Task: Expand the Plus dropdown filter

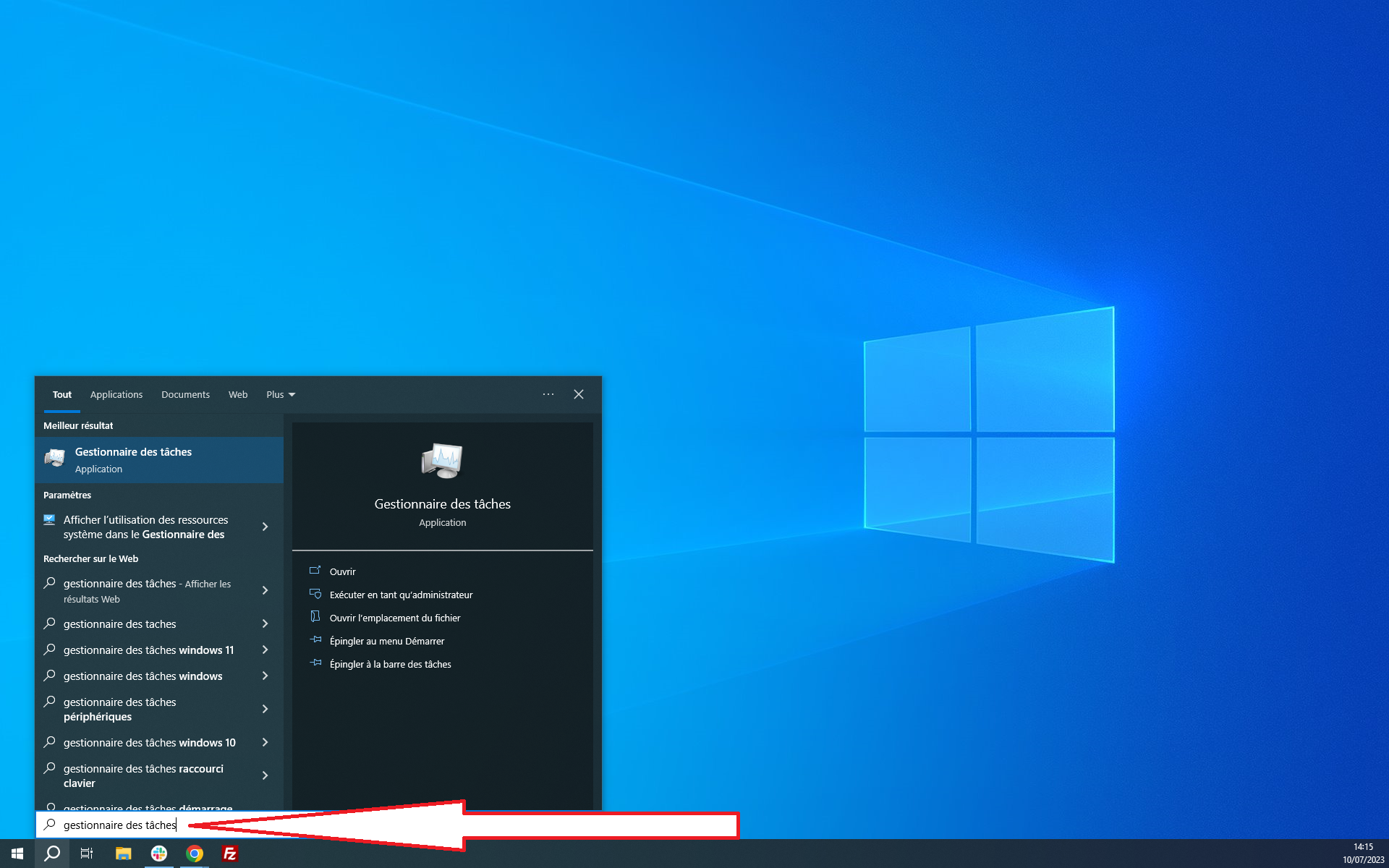Action: [281, 394]
